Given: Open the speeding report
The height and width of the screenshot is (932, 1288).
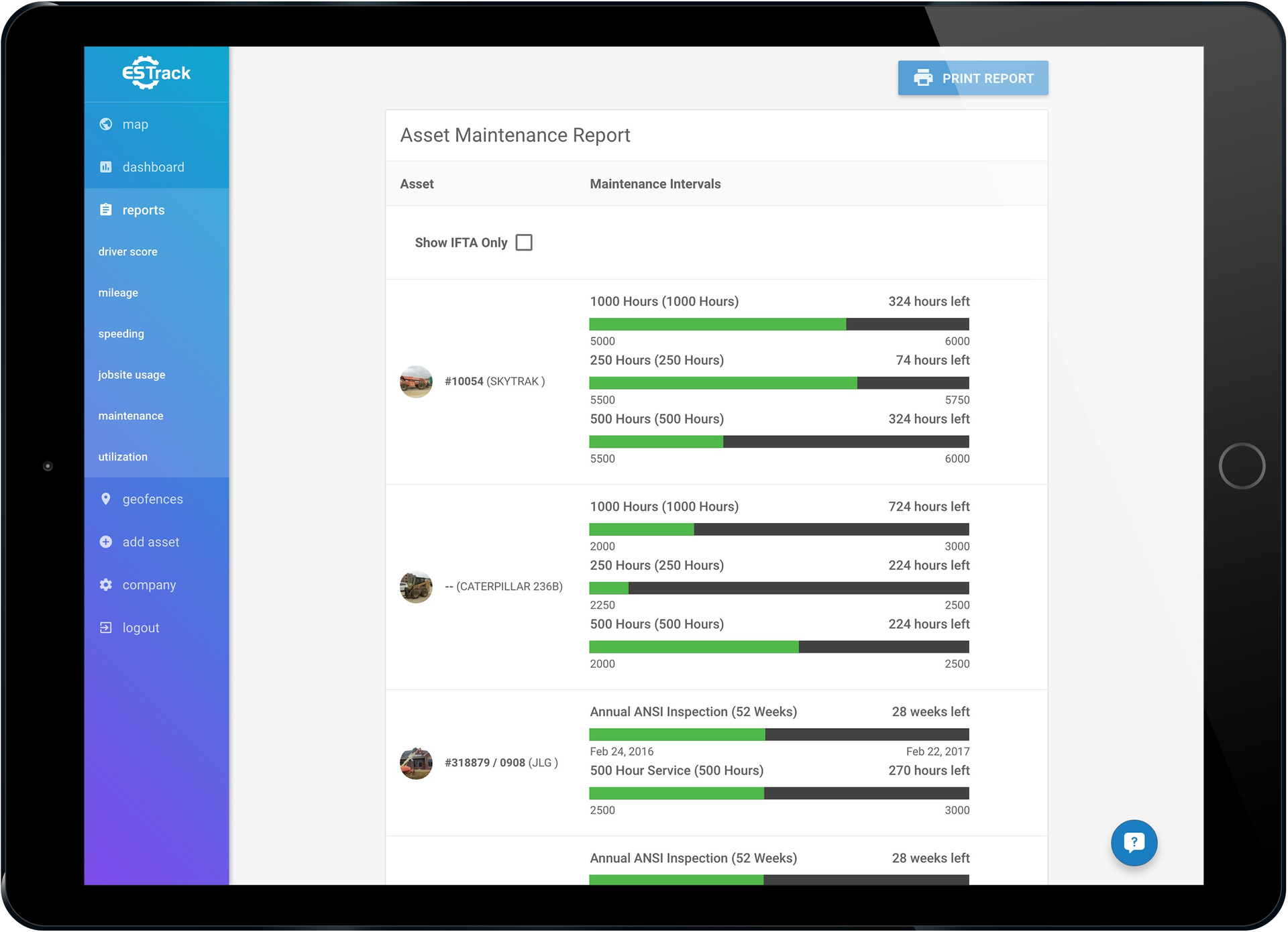Looking at the screenshot, I should [x=121, y=333].
